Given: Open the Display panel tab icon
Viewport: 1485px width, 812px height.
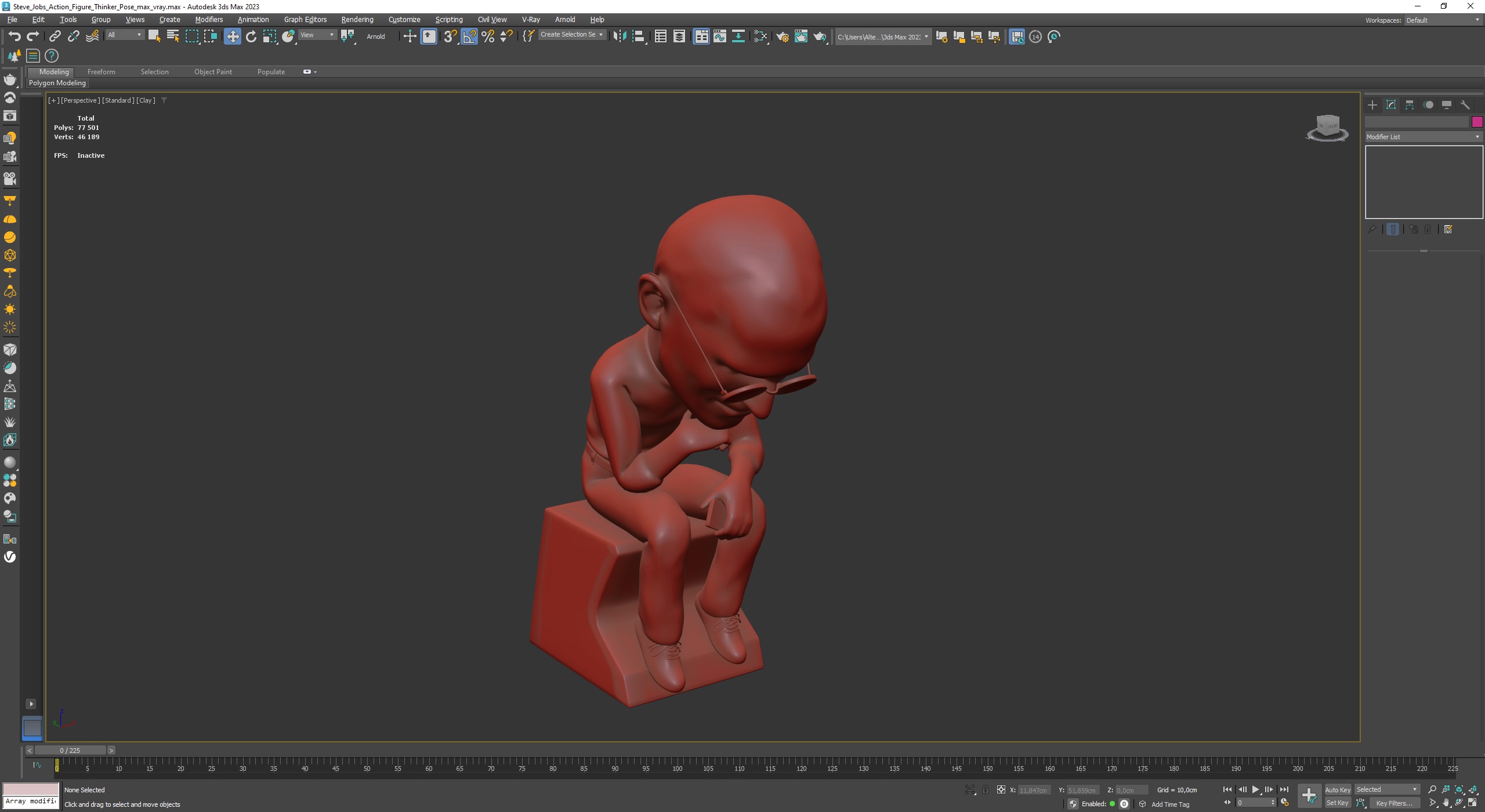Looking at the screenshot, I should click(1447, 105).
